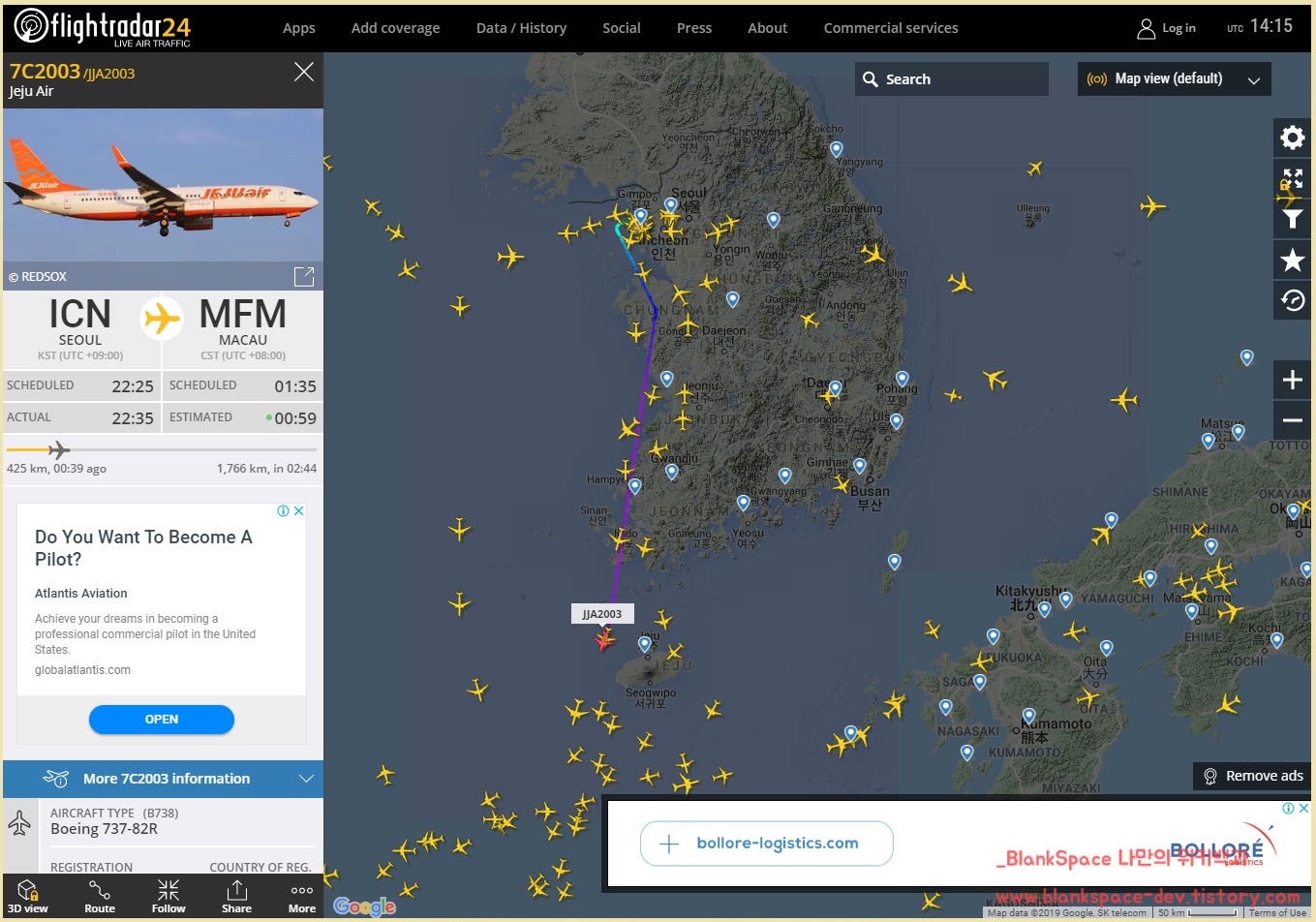Click the OPEN button in pilot ad
The width and height of the screenshot is (1316, 922).
(x=162, y=720)
